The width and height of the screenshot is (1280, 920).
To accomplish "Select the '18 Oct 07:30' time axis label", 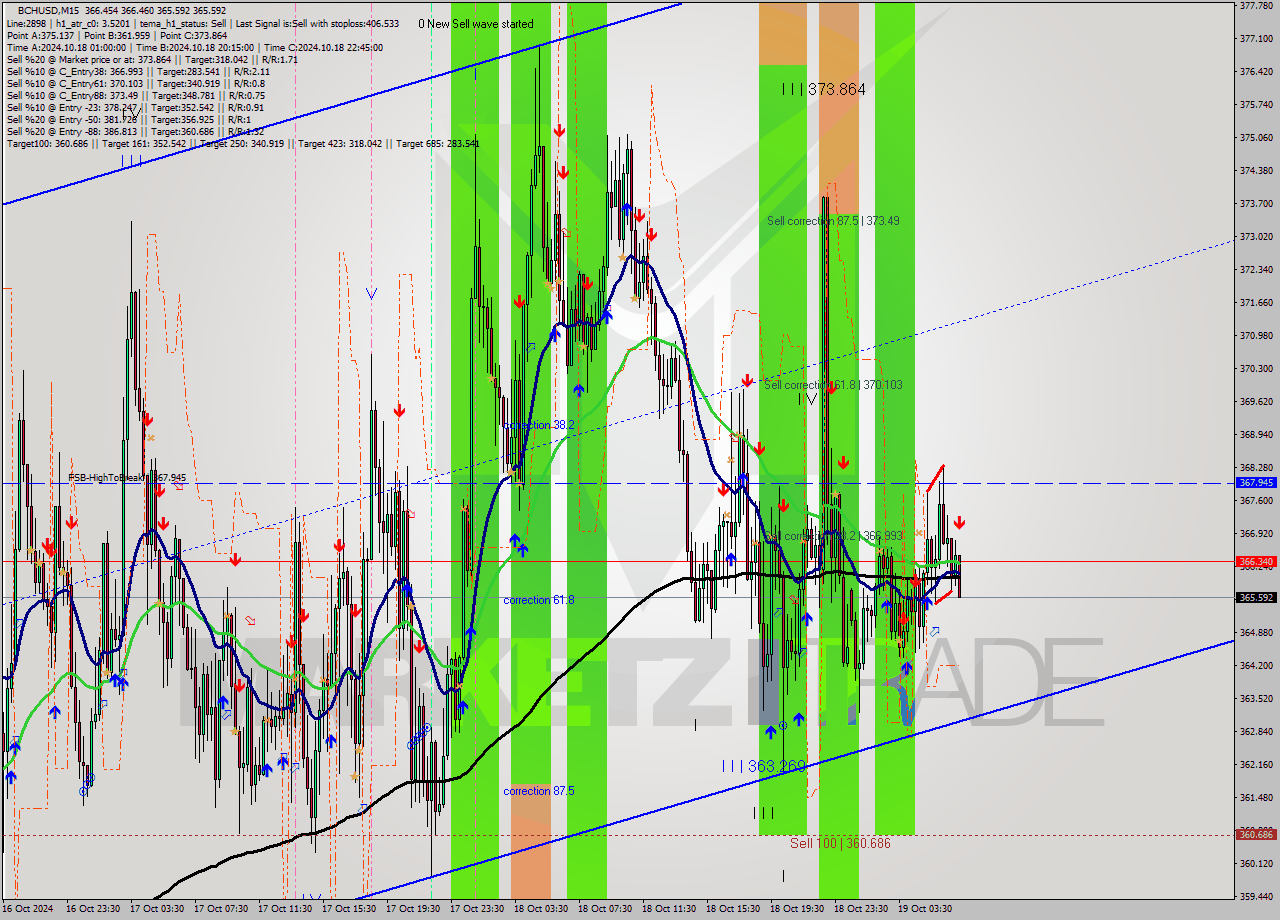I will 605,909.
